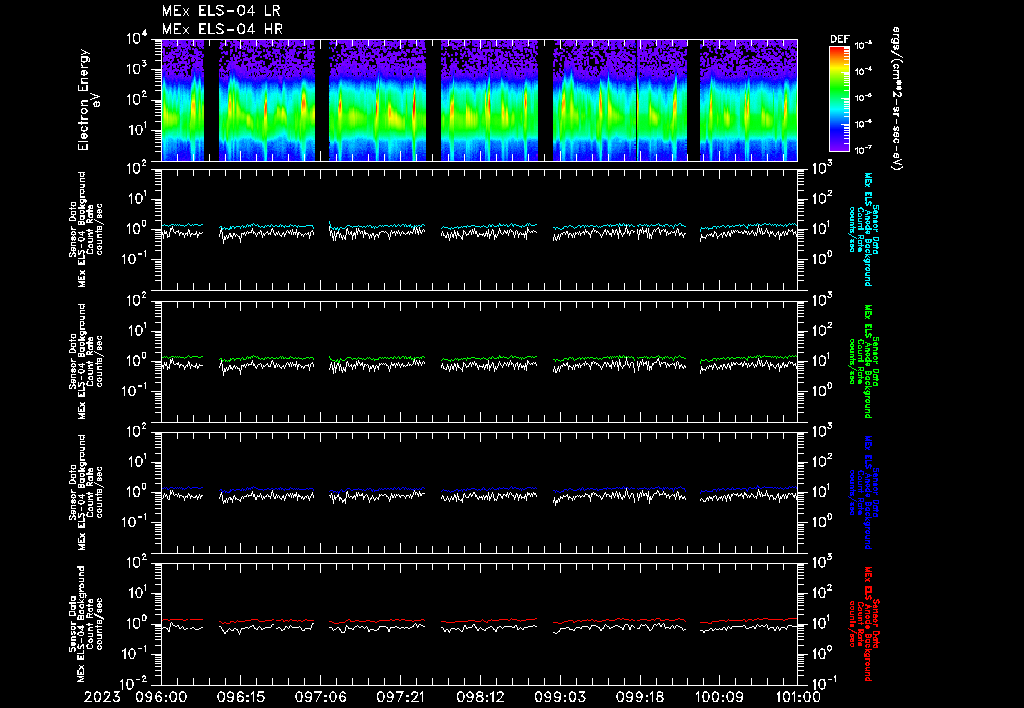The width and height of the screenshot is (1024, 708).
Task: Click the 096:00 time axis label
Action: coord(160,697)
